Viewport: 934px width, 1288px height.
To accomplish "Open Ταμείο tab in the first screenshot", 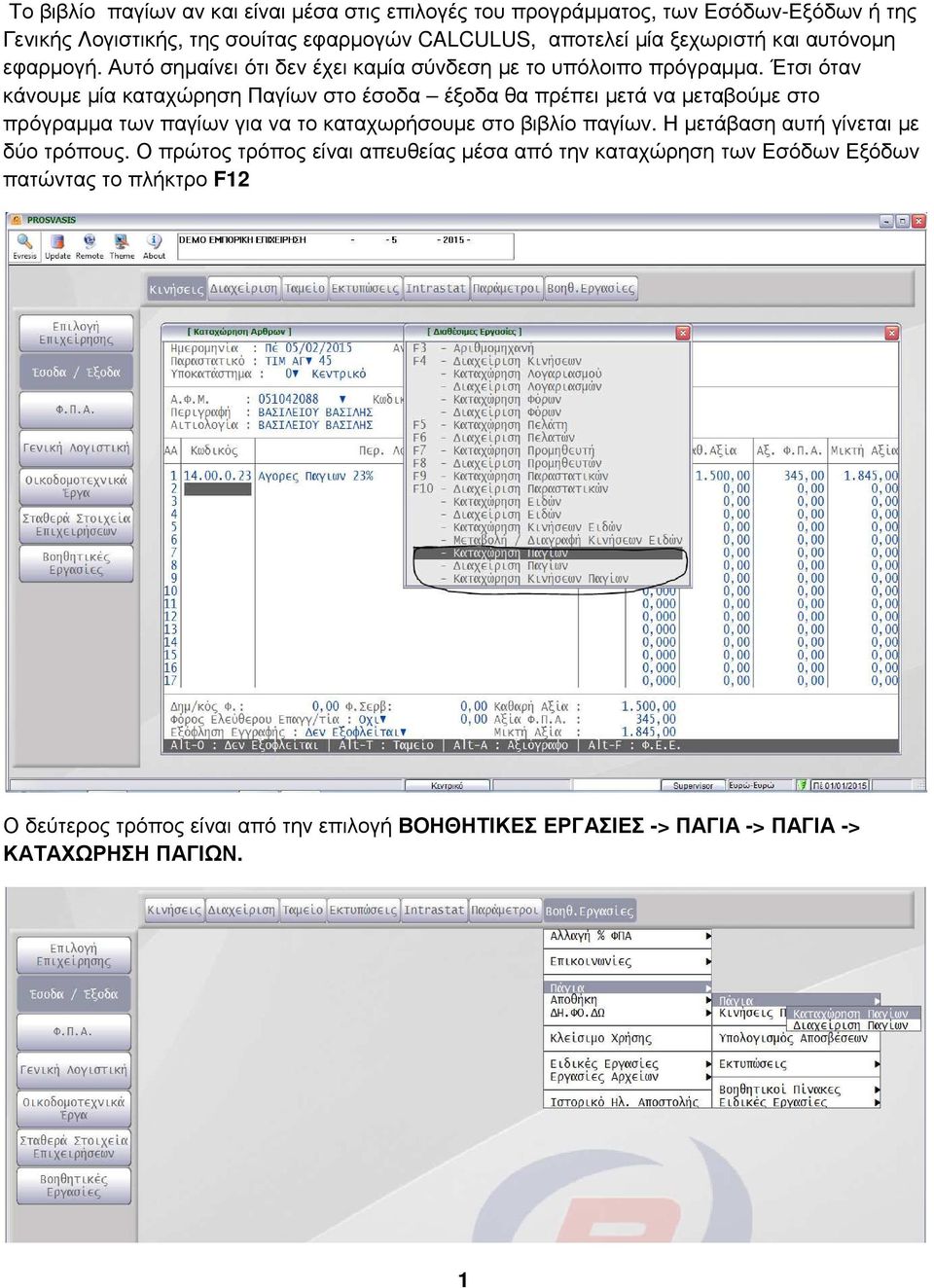I will coord(305,289).
